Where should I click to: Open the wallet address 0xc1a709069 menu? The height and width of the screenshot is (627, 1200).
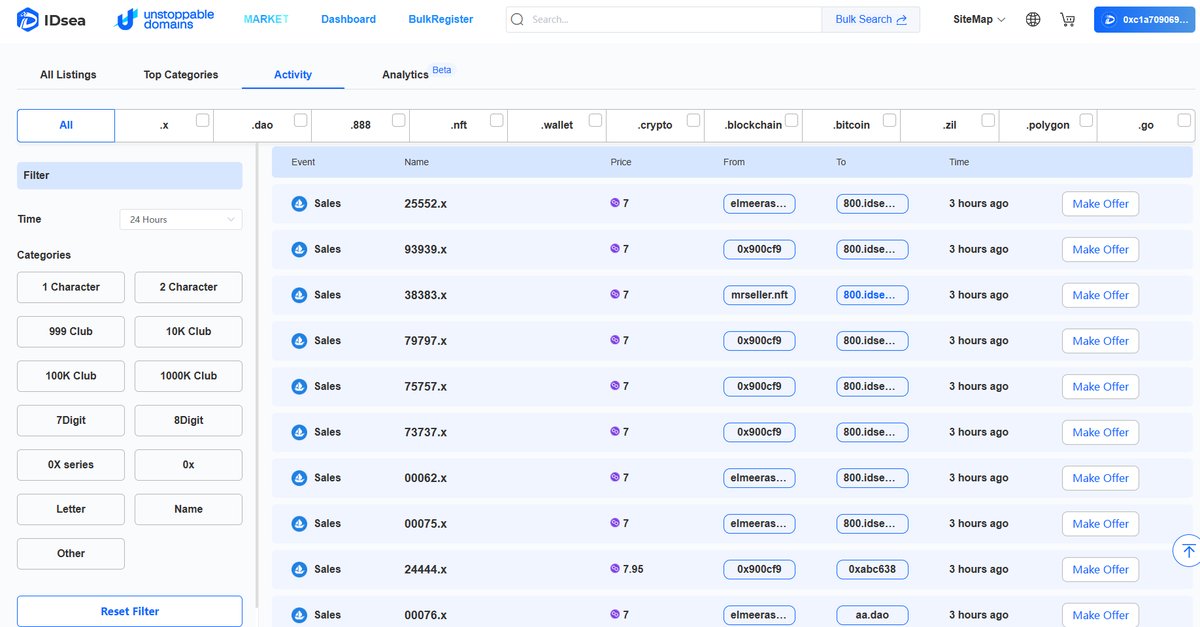point(1145,19)
